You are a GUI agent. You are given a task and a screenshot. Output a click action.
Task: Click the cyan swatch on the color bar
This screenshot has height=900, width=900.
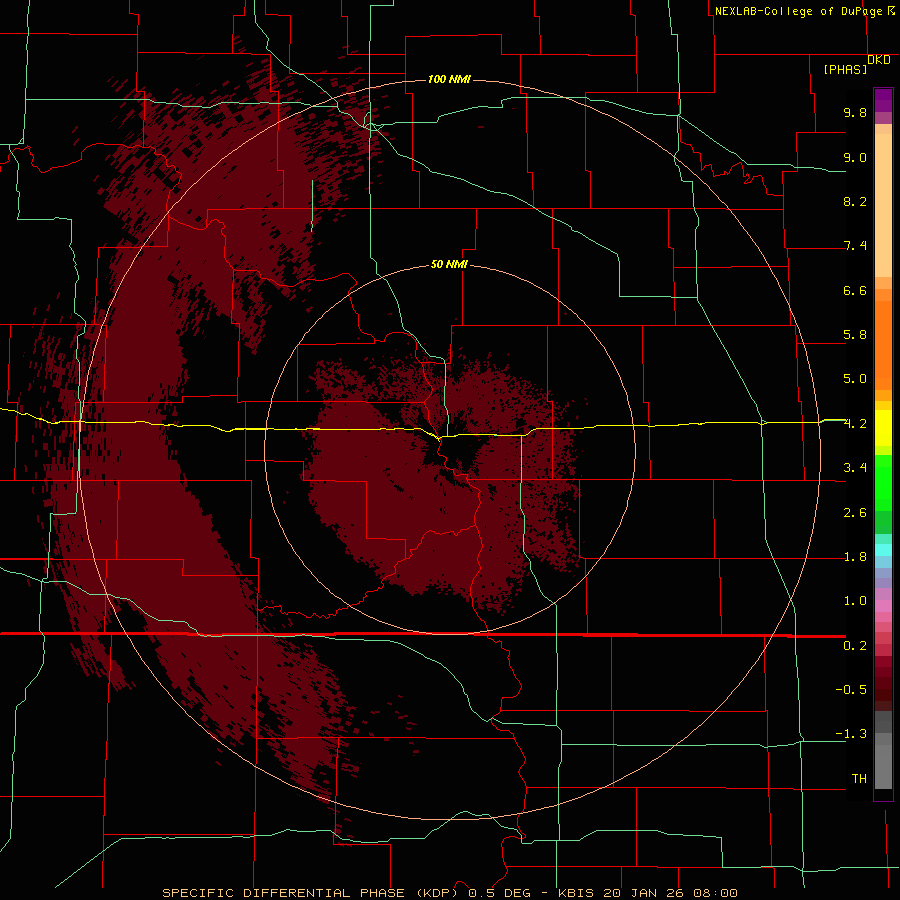click(x=883, y=549)
